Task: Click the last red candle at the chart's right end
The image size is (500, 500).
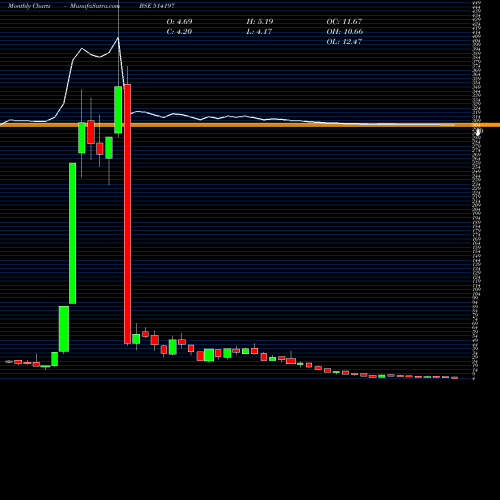Action: (x=455, y=378)
